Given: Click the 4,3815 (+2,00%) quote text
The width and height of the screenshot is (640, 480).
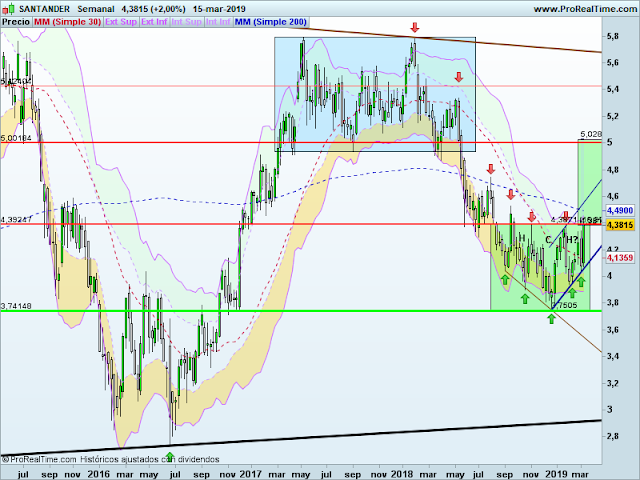Looking at the screenshot, I should (153, 9).
